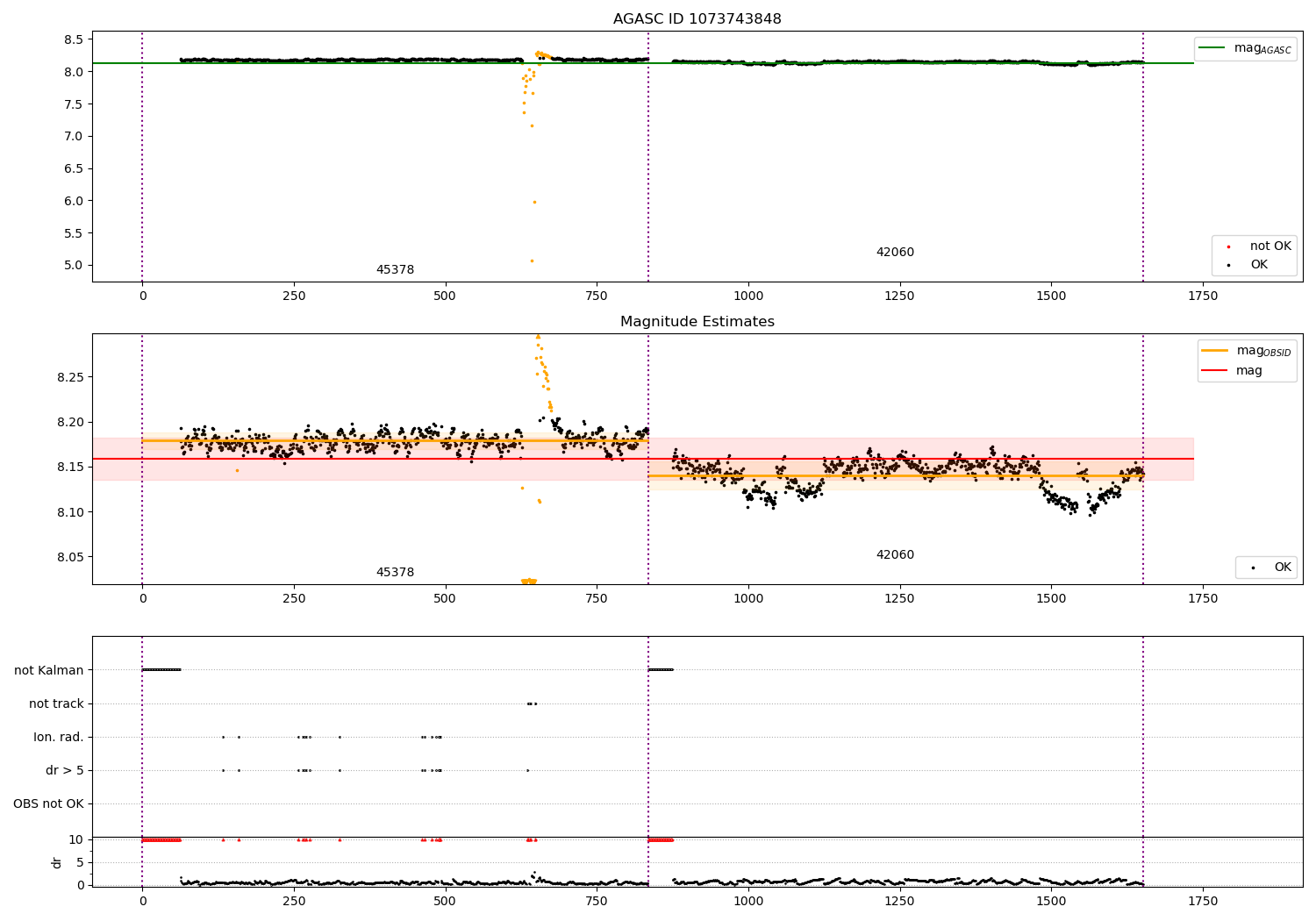Click the green line sample in top legend

click(x=1212, y=48)
